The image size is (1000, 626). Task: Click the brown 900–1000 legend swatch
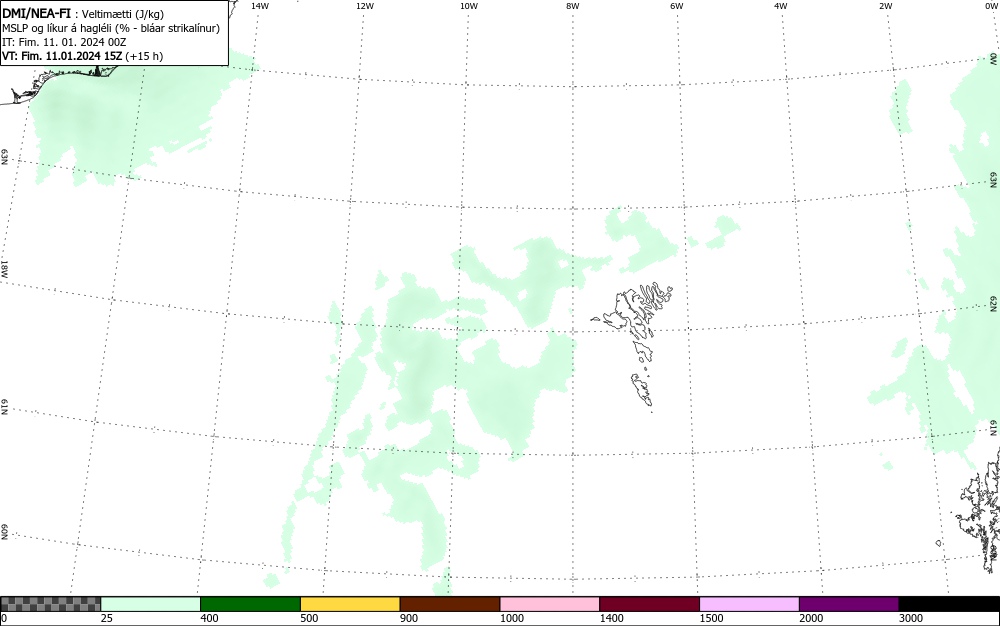450,604
